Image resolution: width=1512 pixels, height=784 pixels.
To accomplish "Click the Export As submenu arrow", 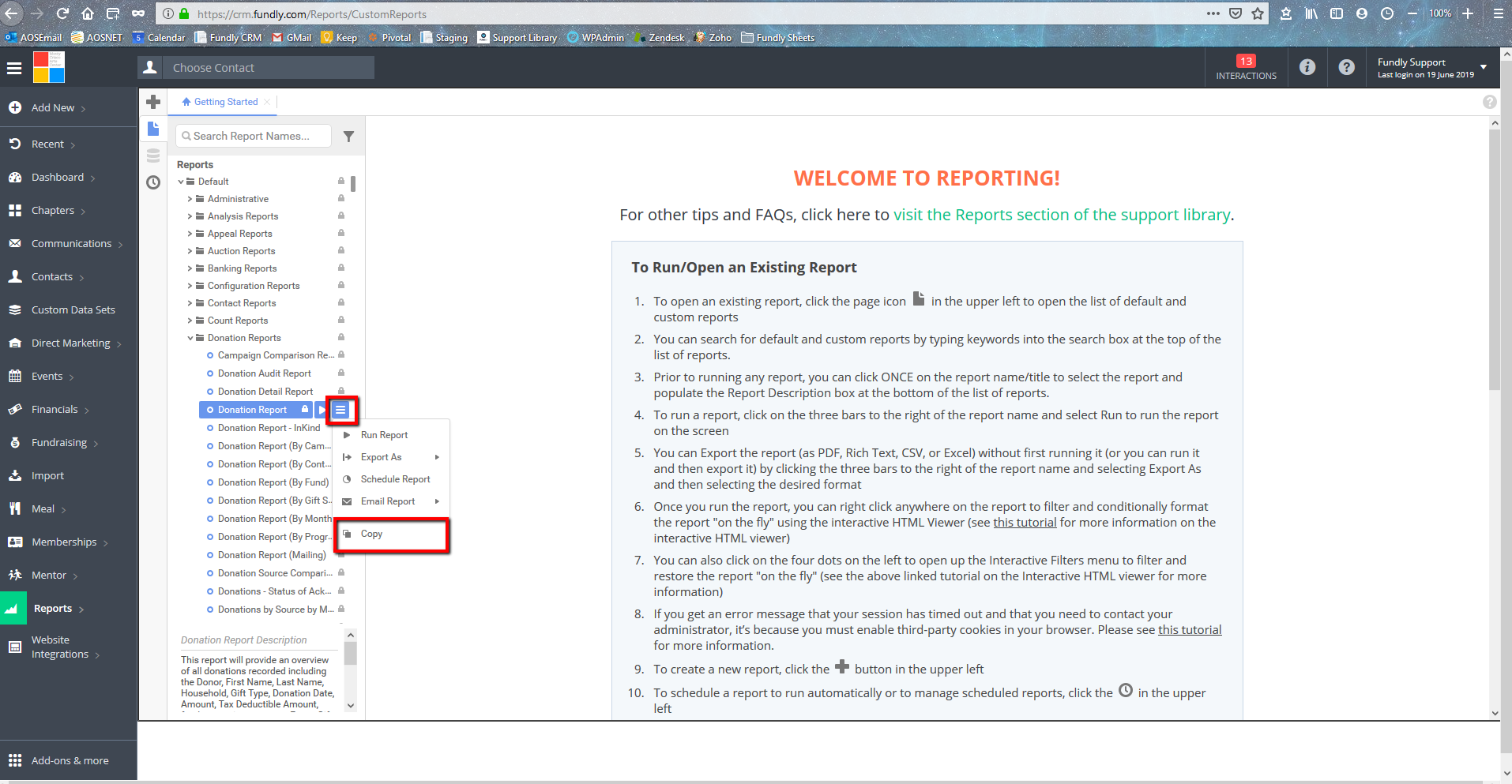I will click(x=436, y=456).
